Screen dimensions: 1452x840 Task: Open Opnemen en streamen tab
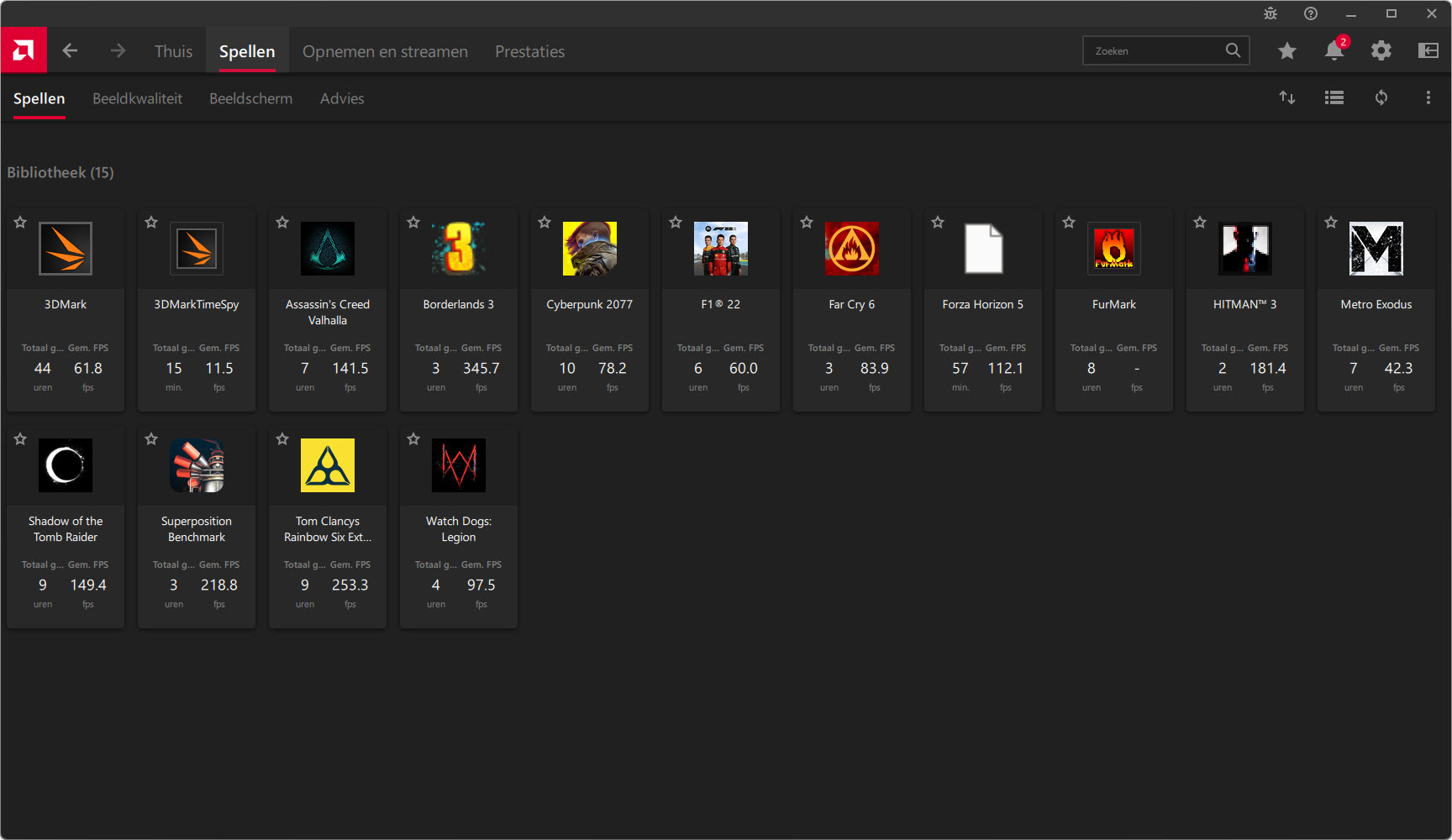coord(385,51)
